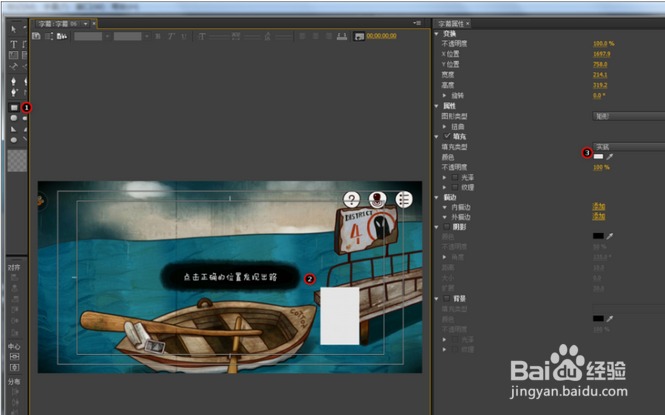Screen dimensions: 665x415
Task: Collapse the 内描边 (Inner Strokes) row
Action: click(x=444, y=207)
